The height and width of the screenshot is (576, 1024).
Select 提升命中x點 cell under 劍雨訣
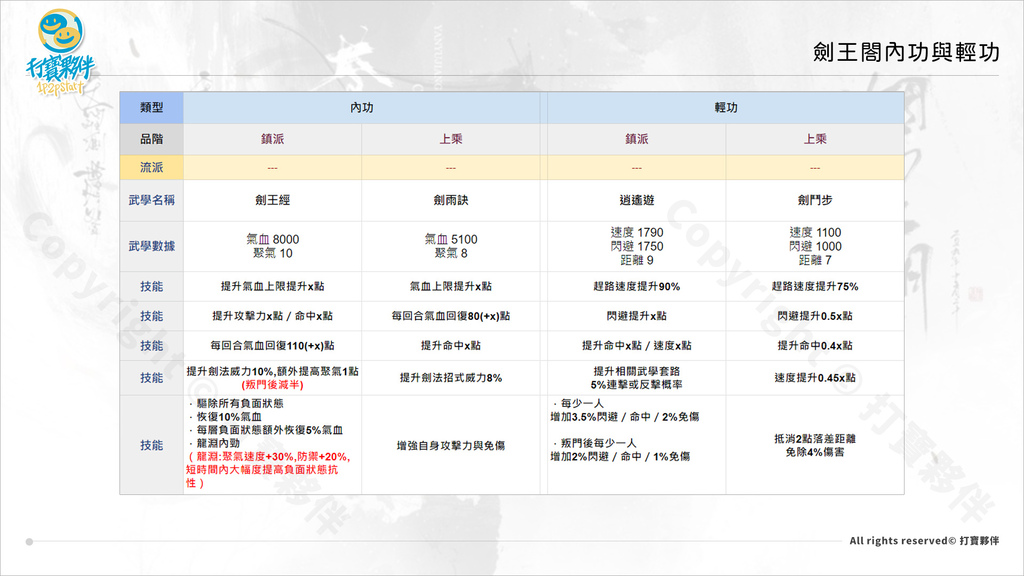pyautogui.click(x=451, y=345)
